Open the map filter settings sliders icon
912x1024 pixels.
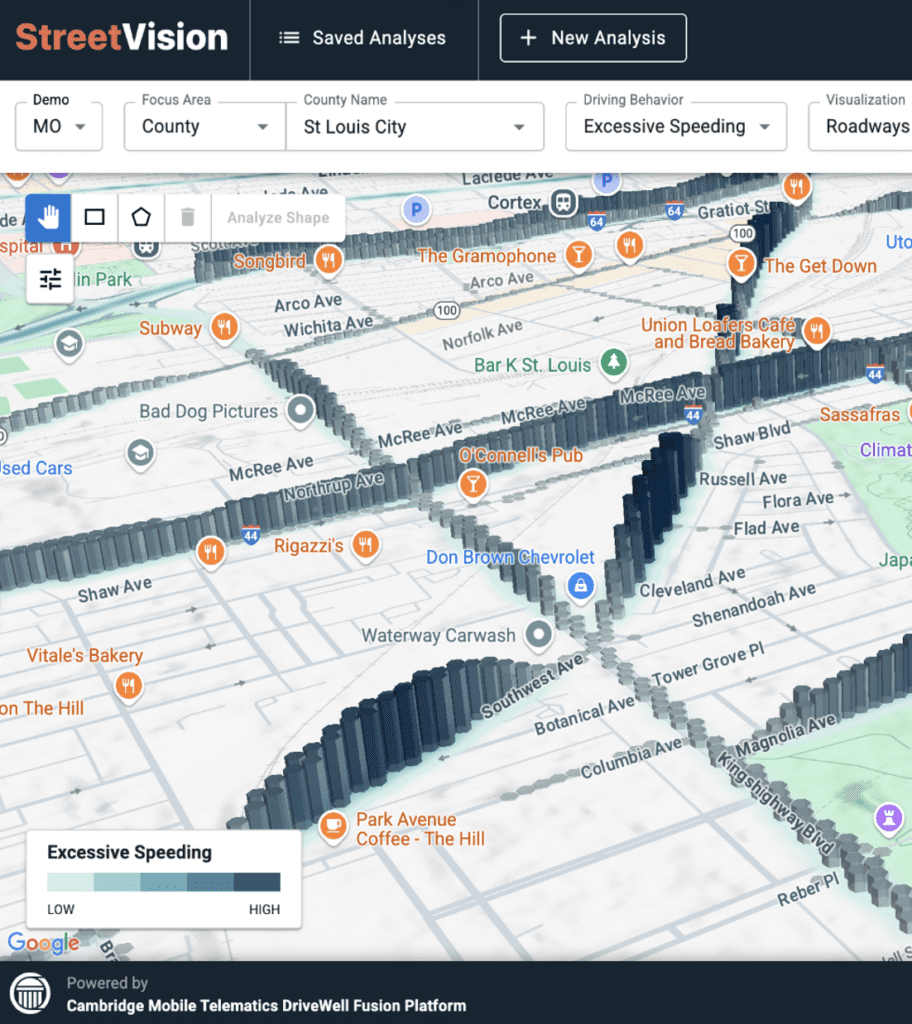[50, 280]
